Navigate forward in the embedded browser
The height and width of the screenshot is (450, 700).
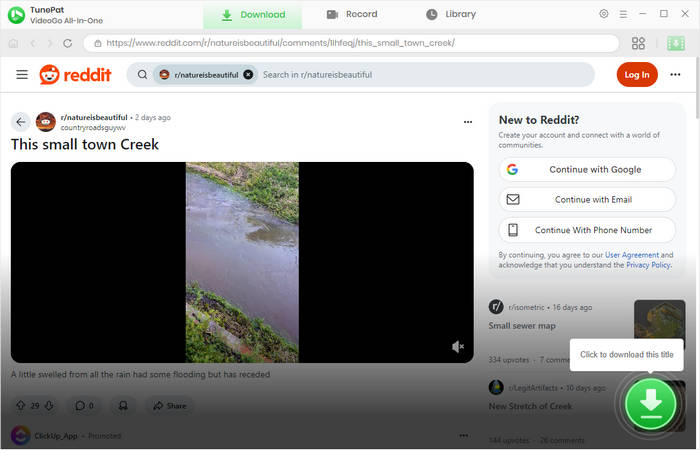pos(50,43)
